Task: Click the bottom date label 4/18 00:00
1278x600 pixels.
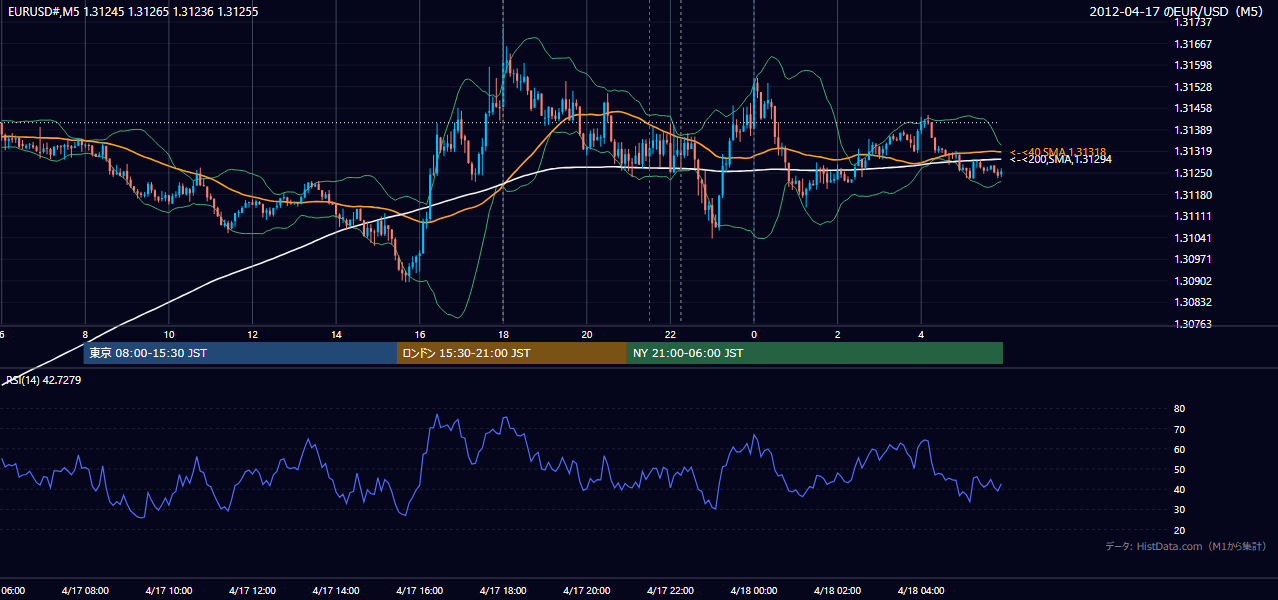Action: click(753, 590)
